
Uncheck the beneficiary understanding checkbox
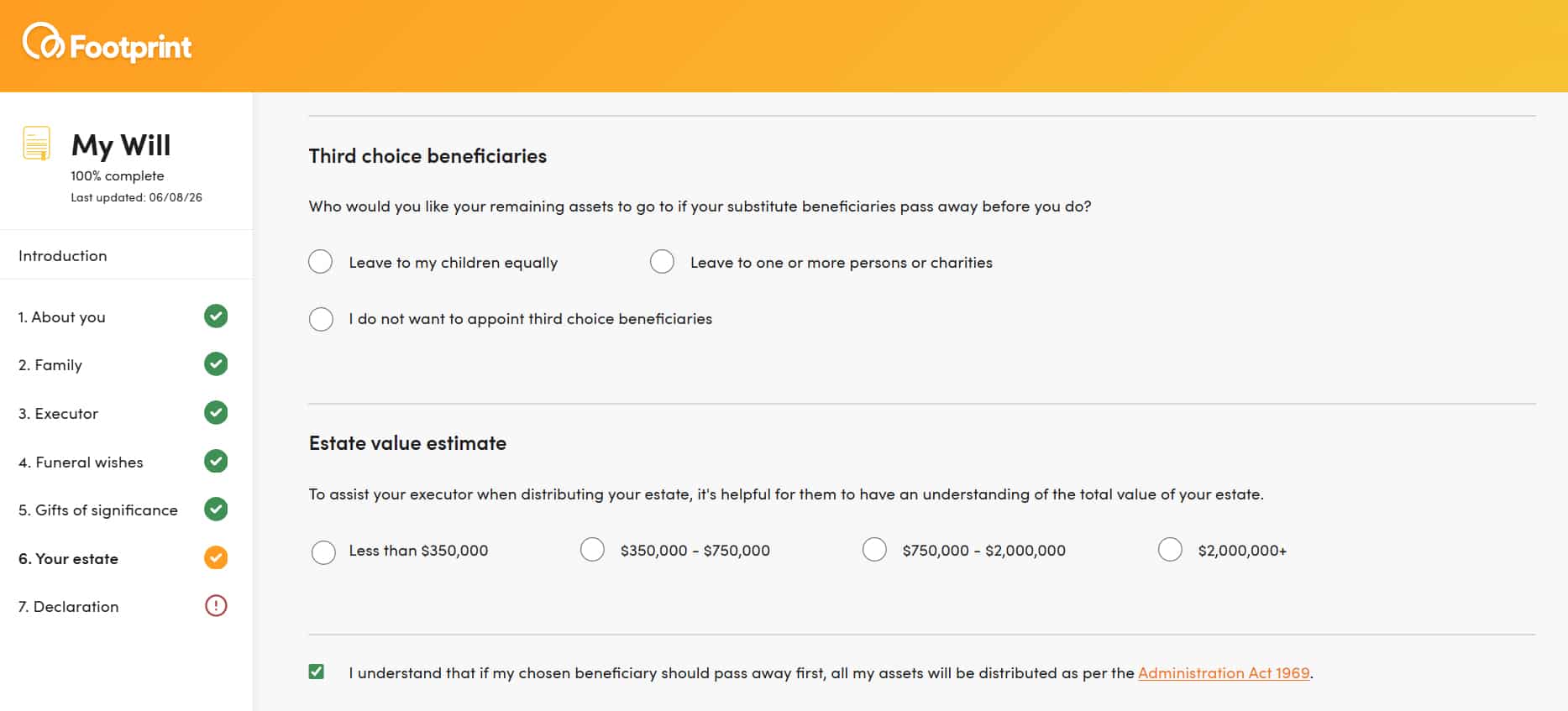tap(317, 672)
